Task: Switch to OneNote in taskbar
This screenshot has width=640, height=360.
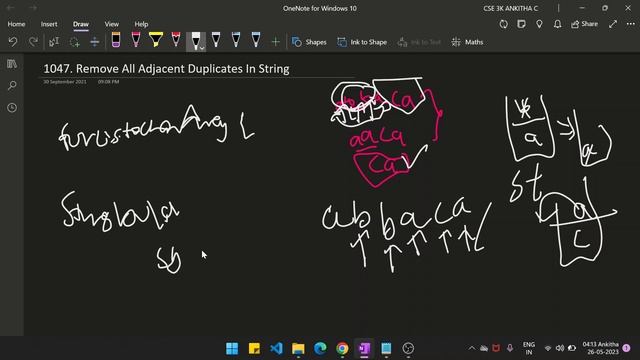Action: click(364, 349)
